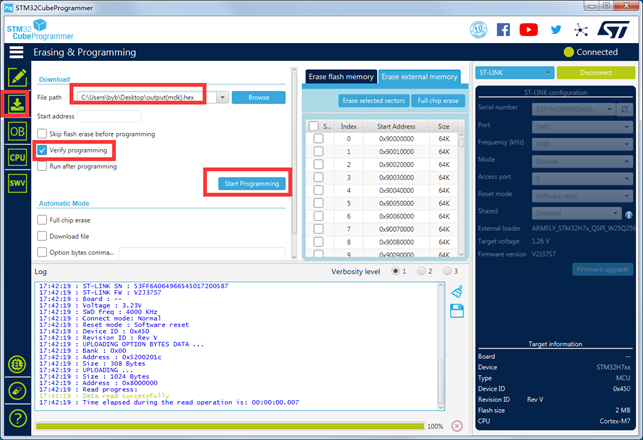643x440 pixels.
Task: Save the log with floppy disk icon
Action: [x=457, y=311]
